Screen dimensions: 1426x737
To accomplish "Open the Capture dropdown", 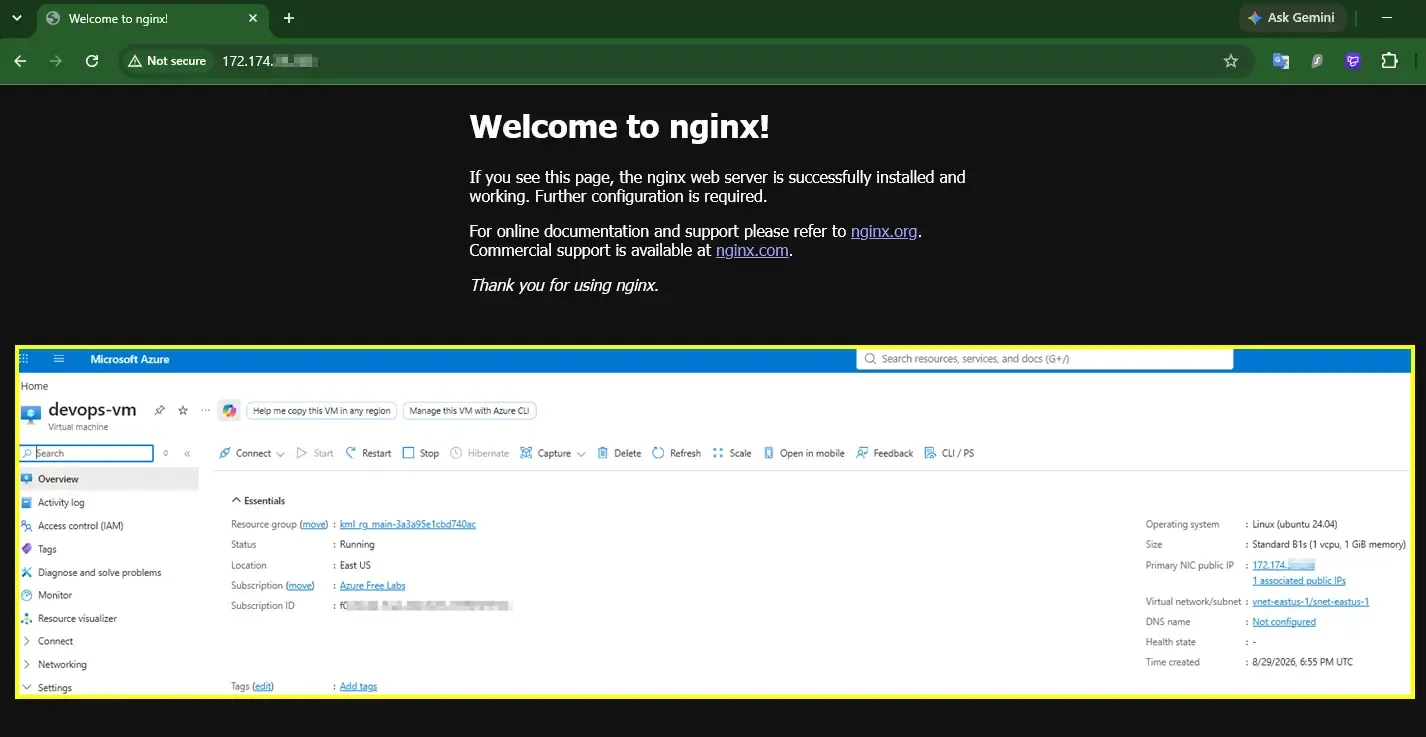I will click(553, 453).
